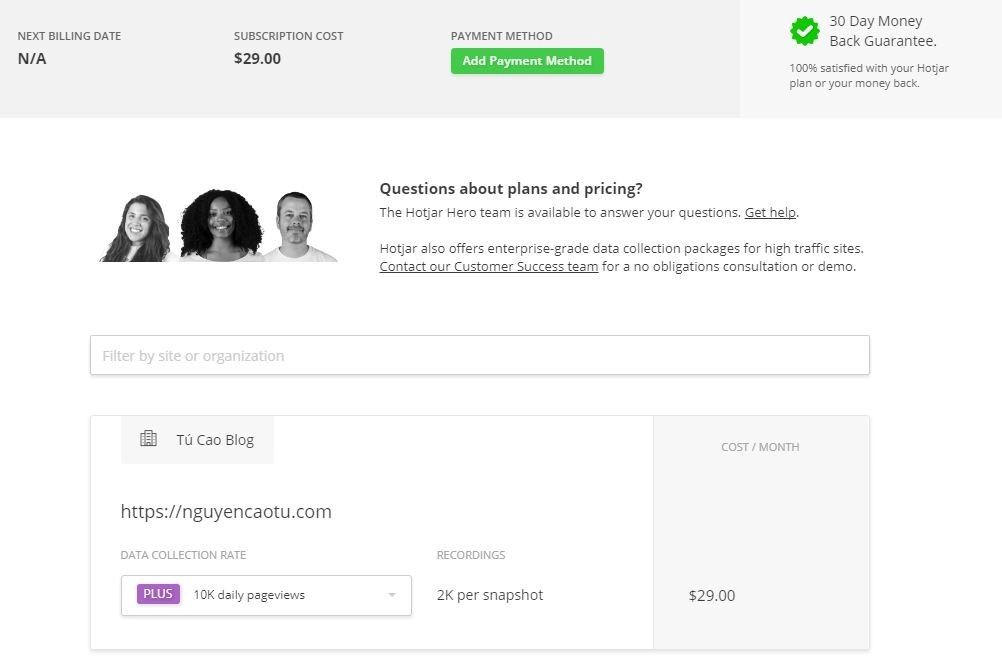Follow the Contact our Customer Success team link

[x=489, y=266]
